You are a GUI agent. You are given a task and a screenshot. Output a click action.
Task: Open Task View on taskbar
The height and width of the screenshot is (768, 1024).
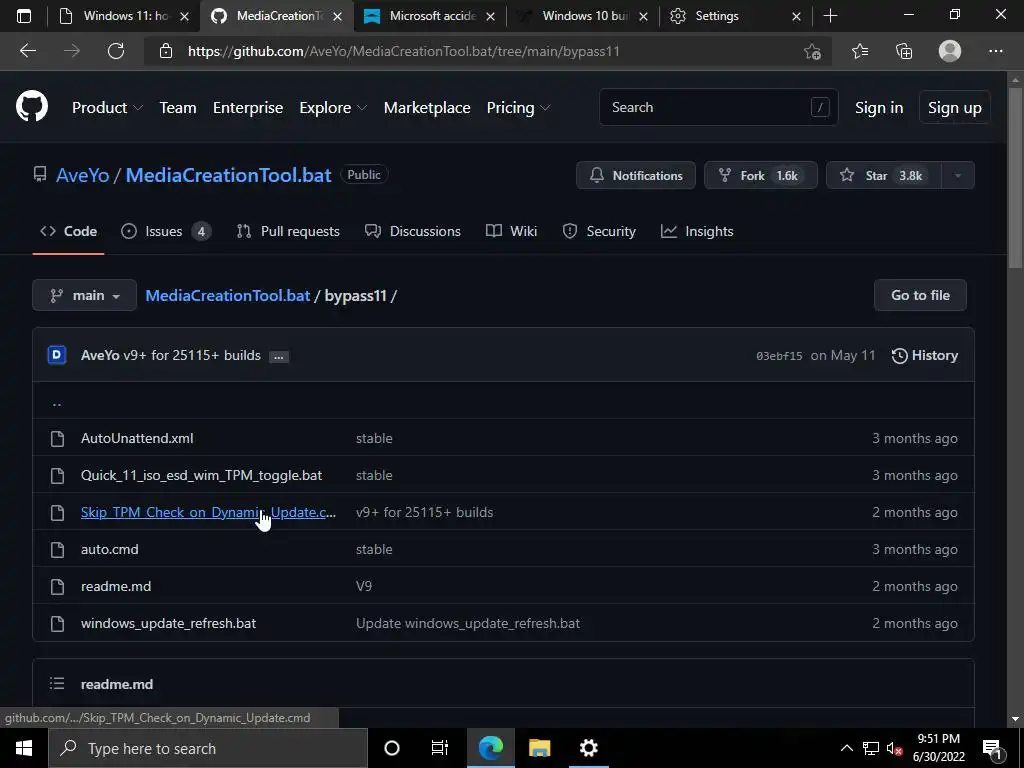tap(440, 748)
